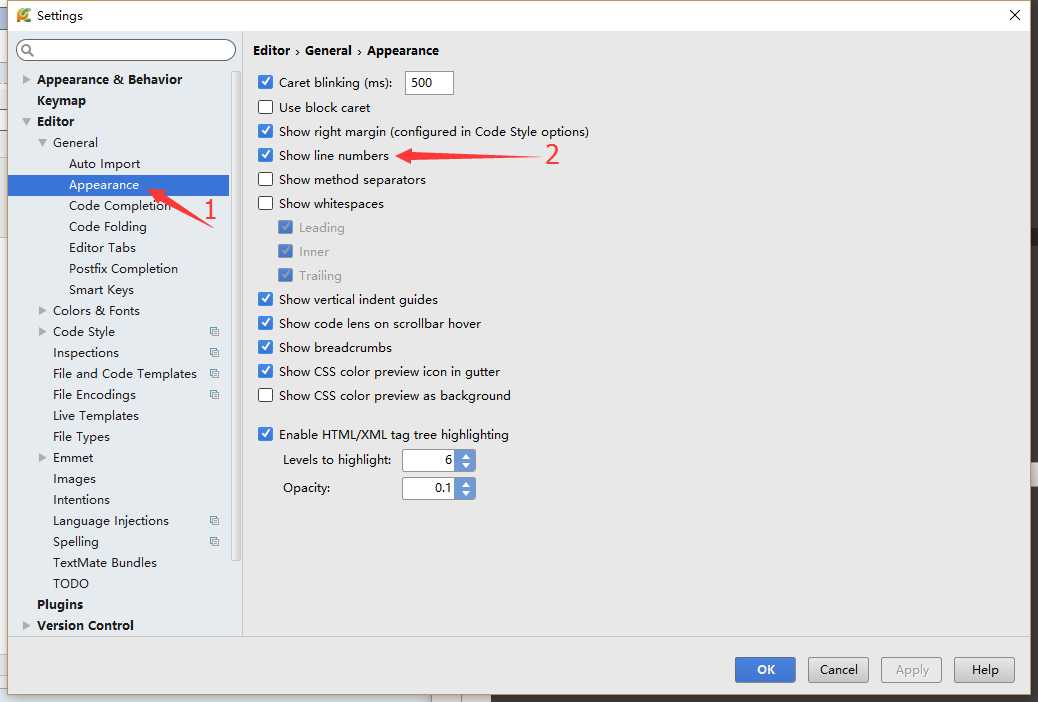Open TextMate Bundles settings
This screenshot has width=1038, height=702.
click(x=105, y=562)
